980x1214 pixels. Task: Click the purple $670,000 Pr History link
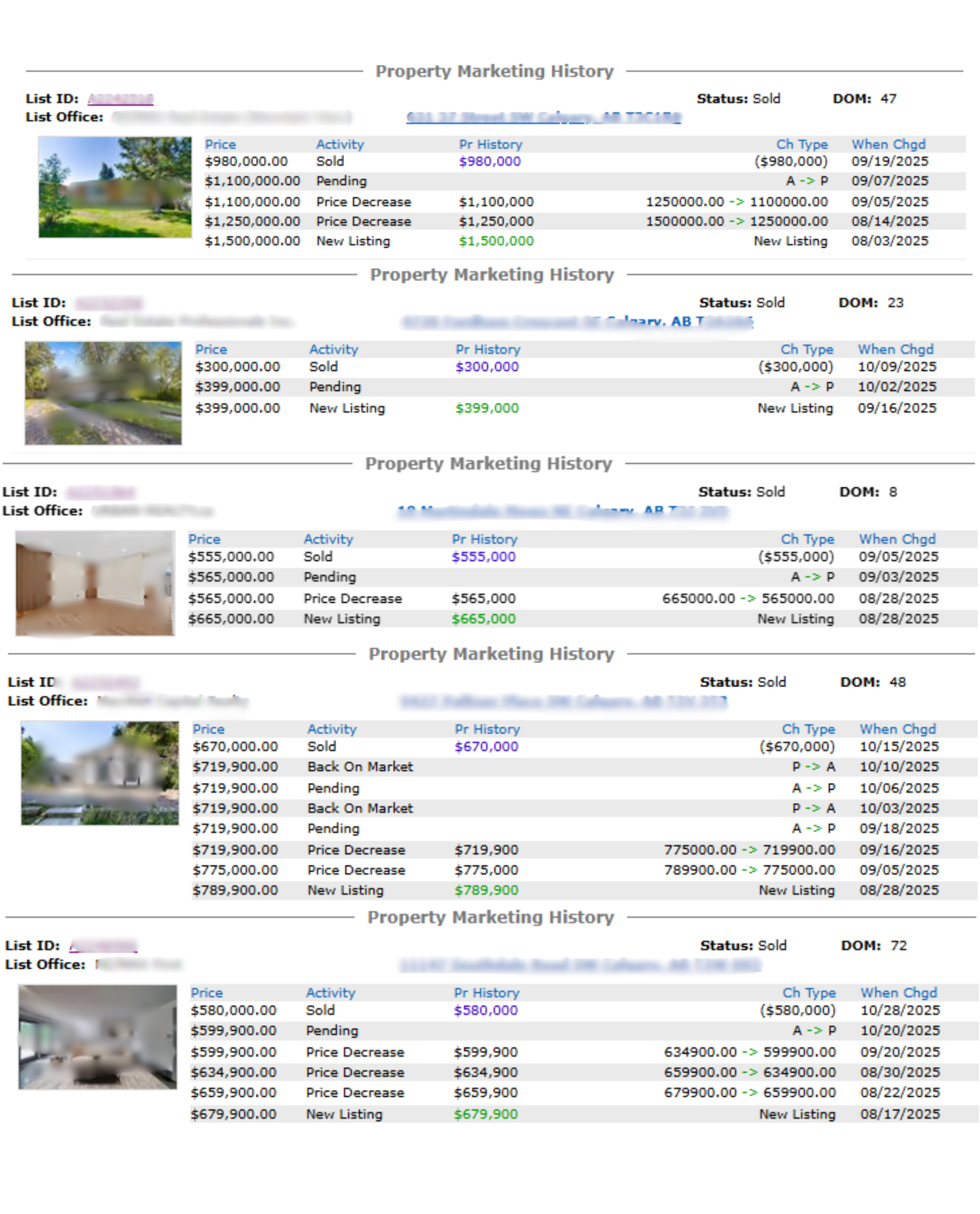(486, 747)
